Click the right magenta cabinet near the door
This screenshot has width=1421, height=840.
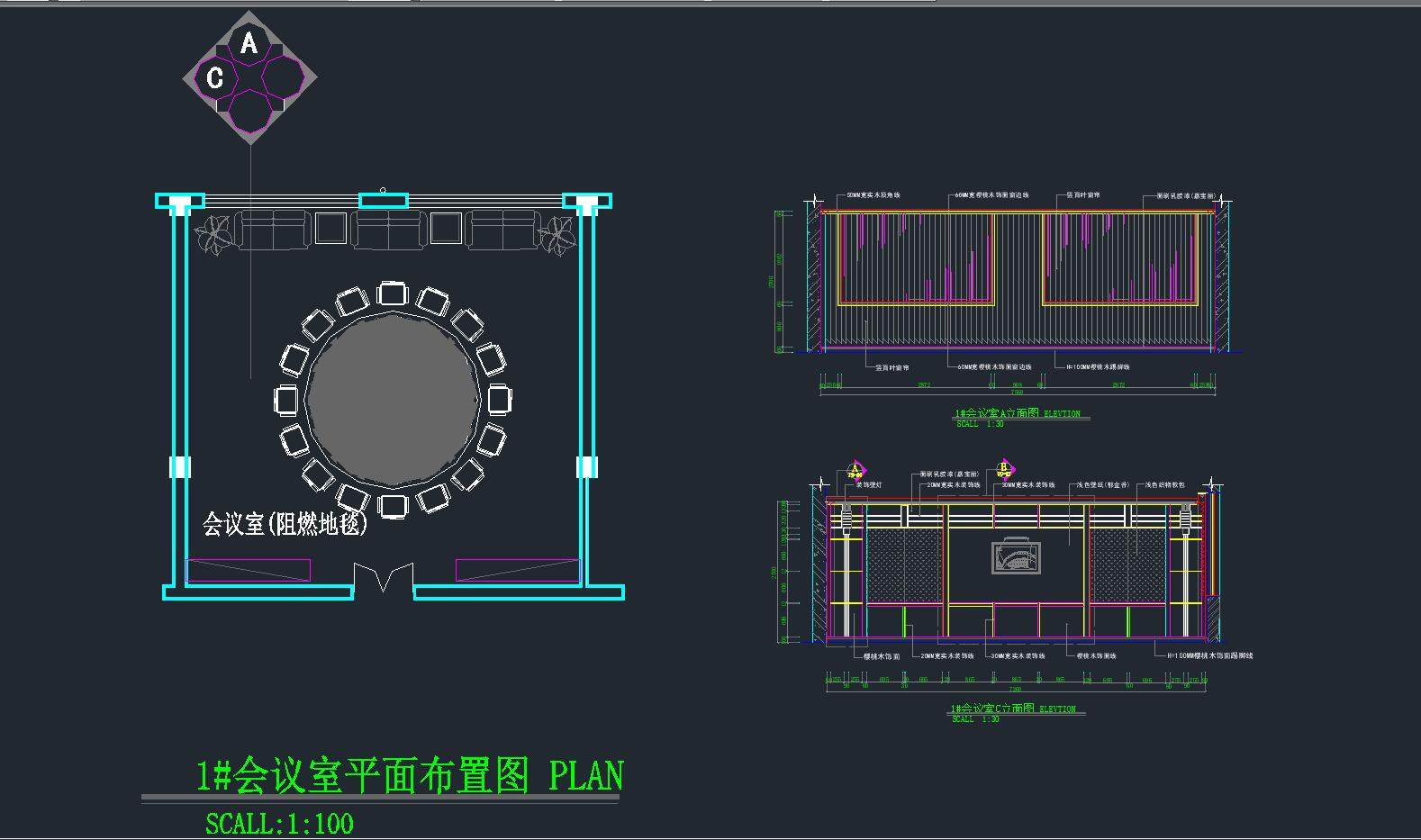tap(518, 570)
